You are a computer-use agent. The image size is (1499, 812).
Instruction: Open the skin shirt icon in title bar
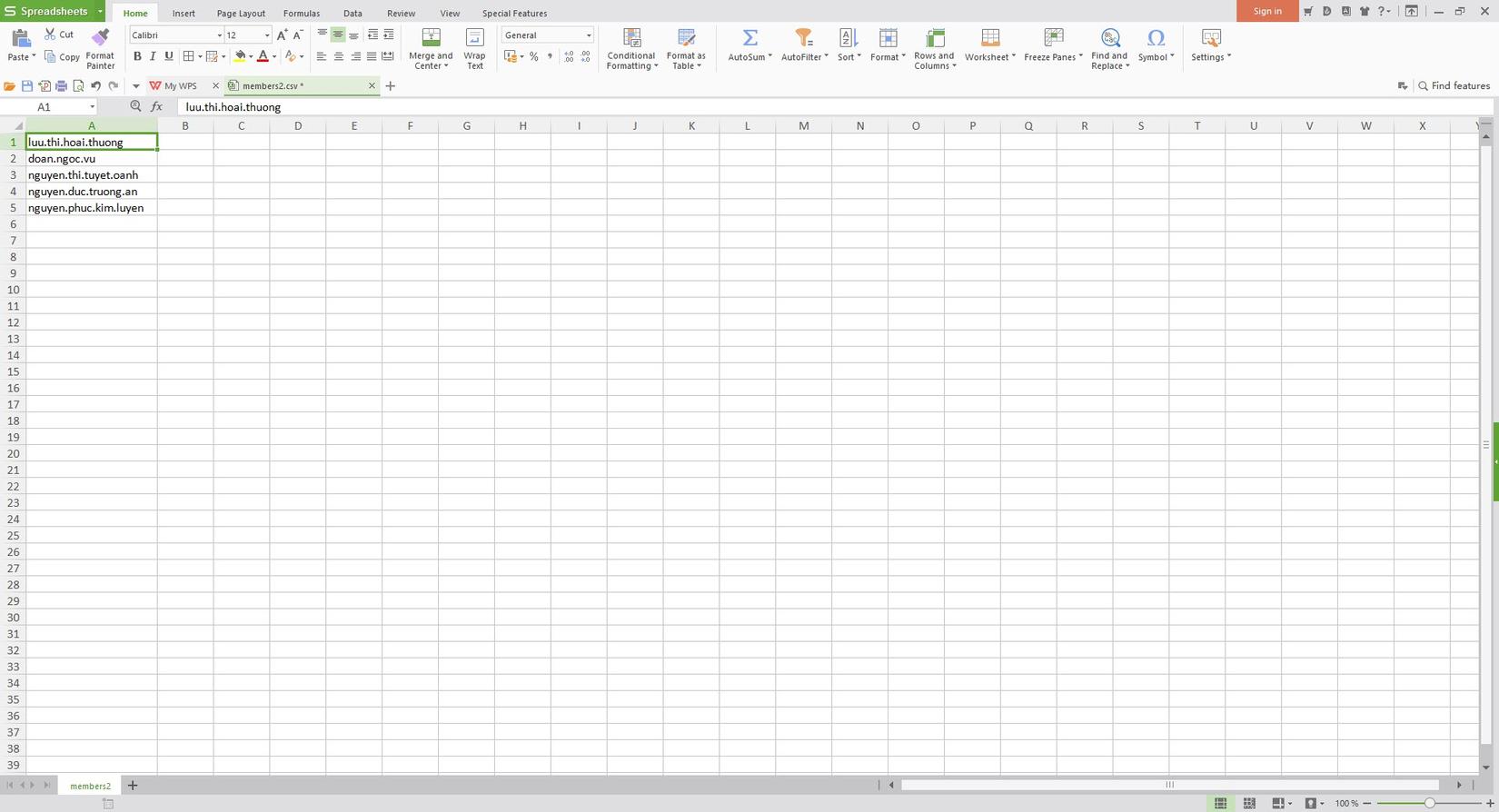point(1364,11)
